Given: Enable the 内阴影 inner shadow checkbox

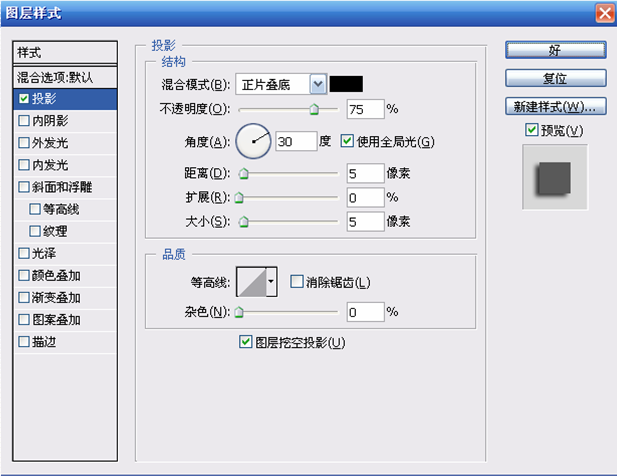Looking at the screenshot, I should click(x=24, y=121).
